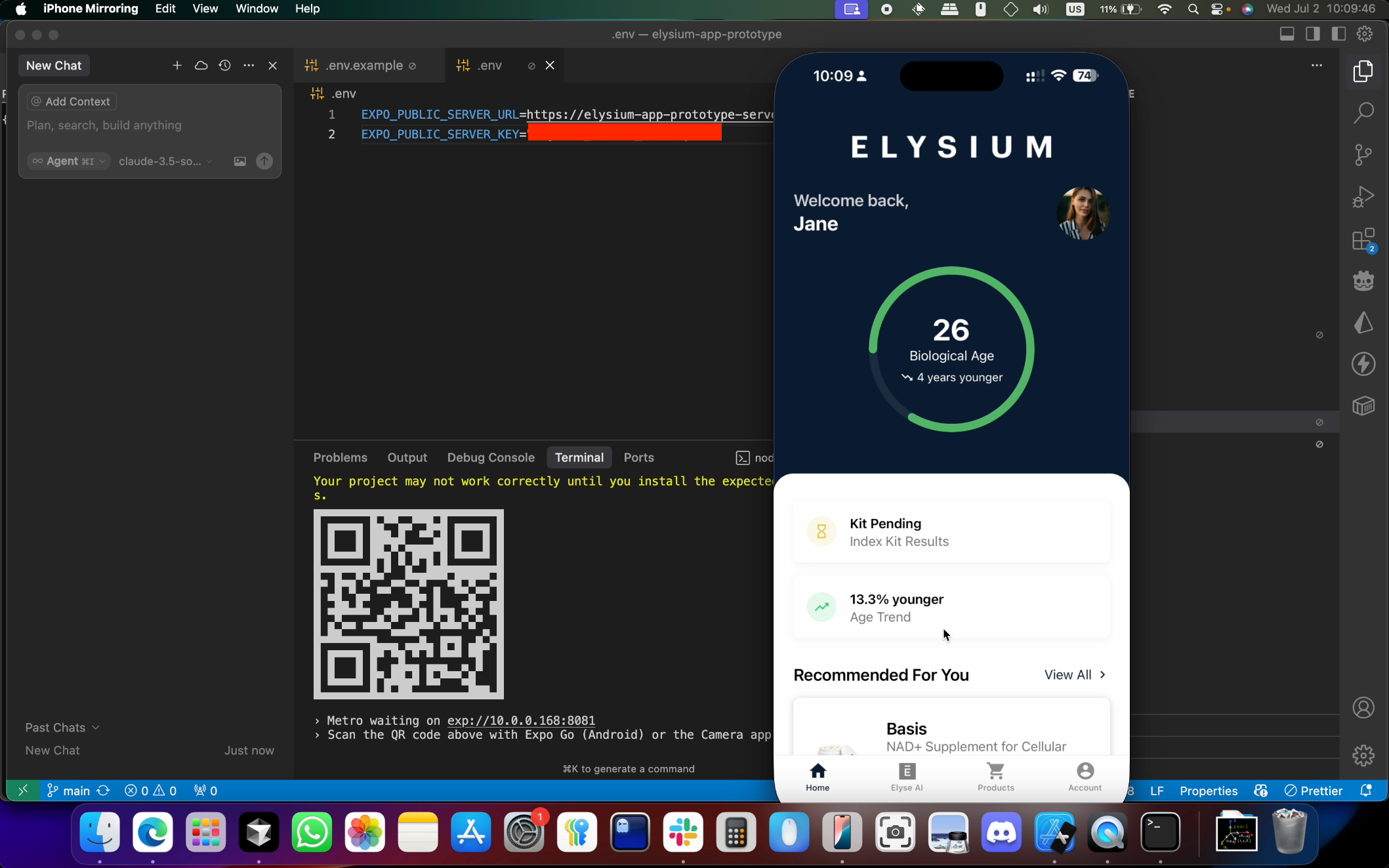
Task: Open the Agent mode dropdown
Action: (x=69, y=161)
